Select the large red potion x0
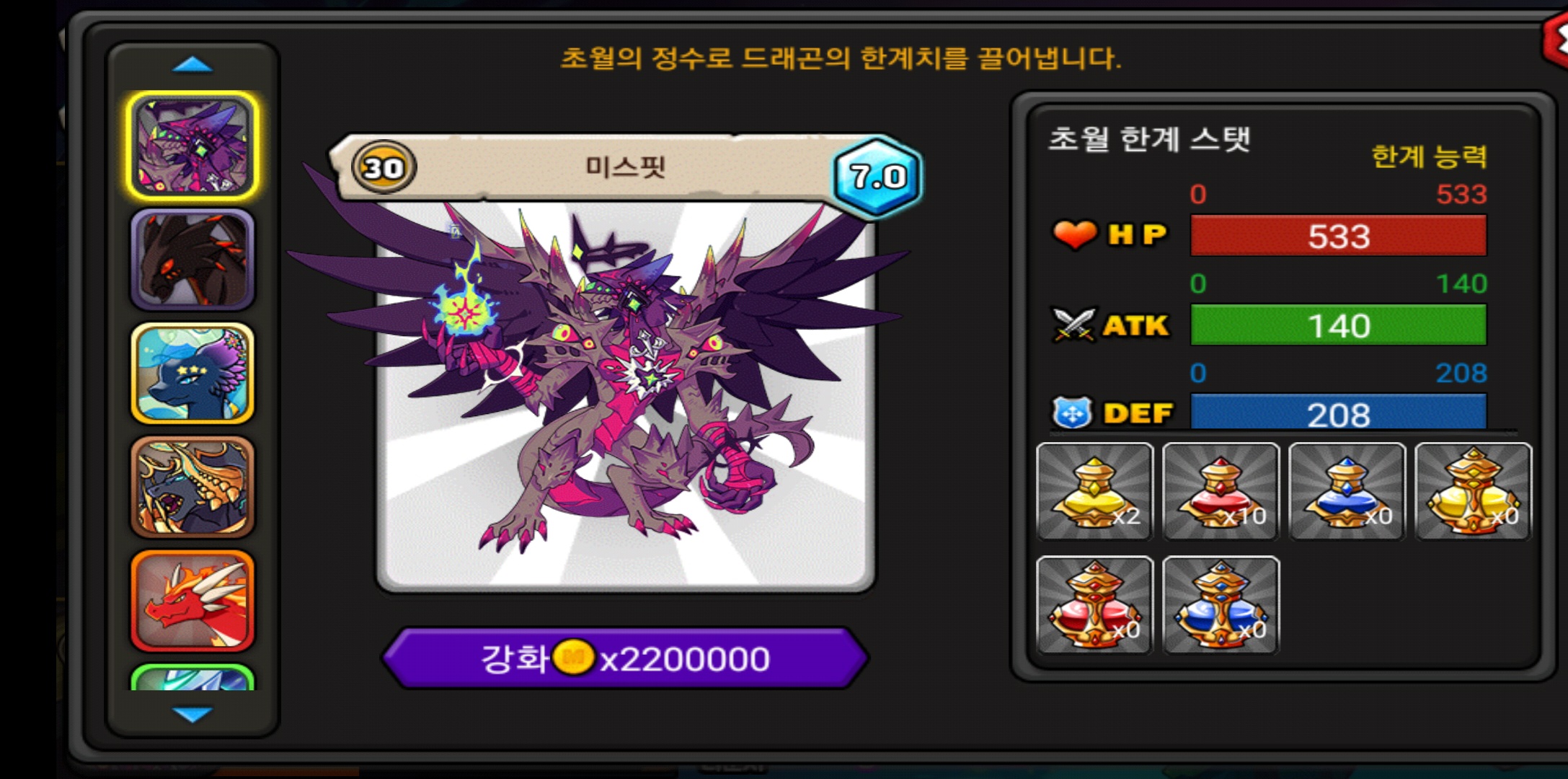1568x779 pixels. tap(1094, 605)
